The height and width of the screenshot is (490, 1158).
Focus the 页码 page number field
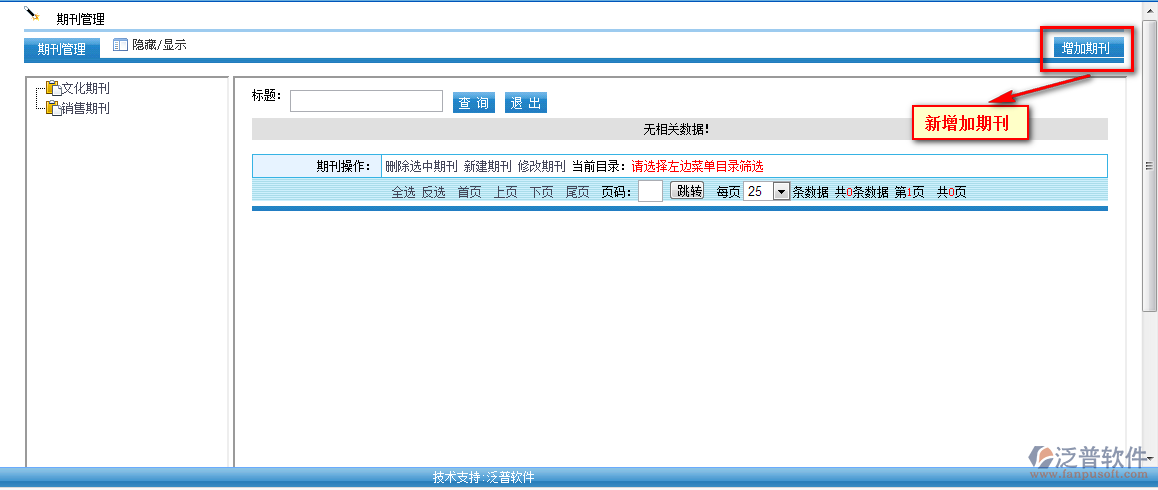pyautogui.click(x=650, y=191)
